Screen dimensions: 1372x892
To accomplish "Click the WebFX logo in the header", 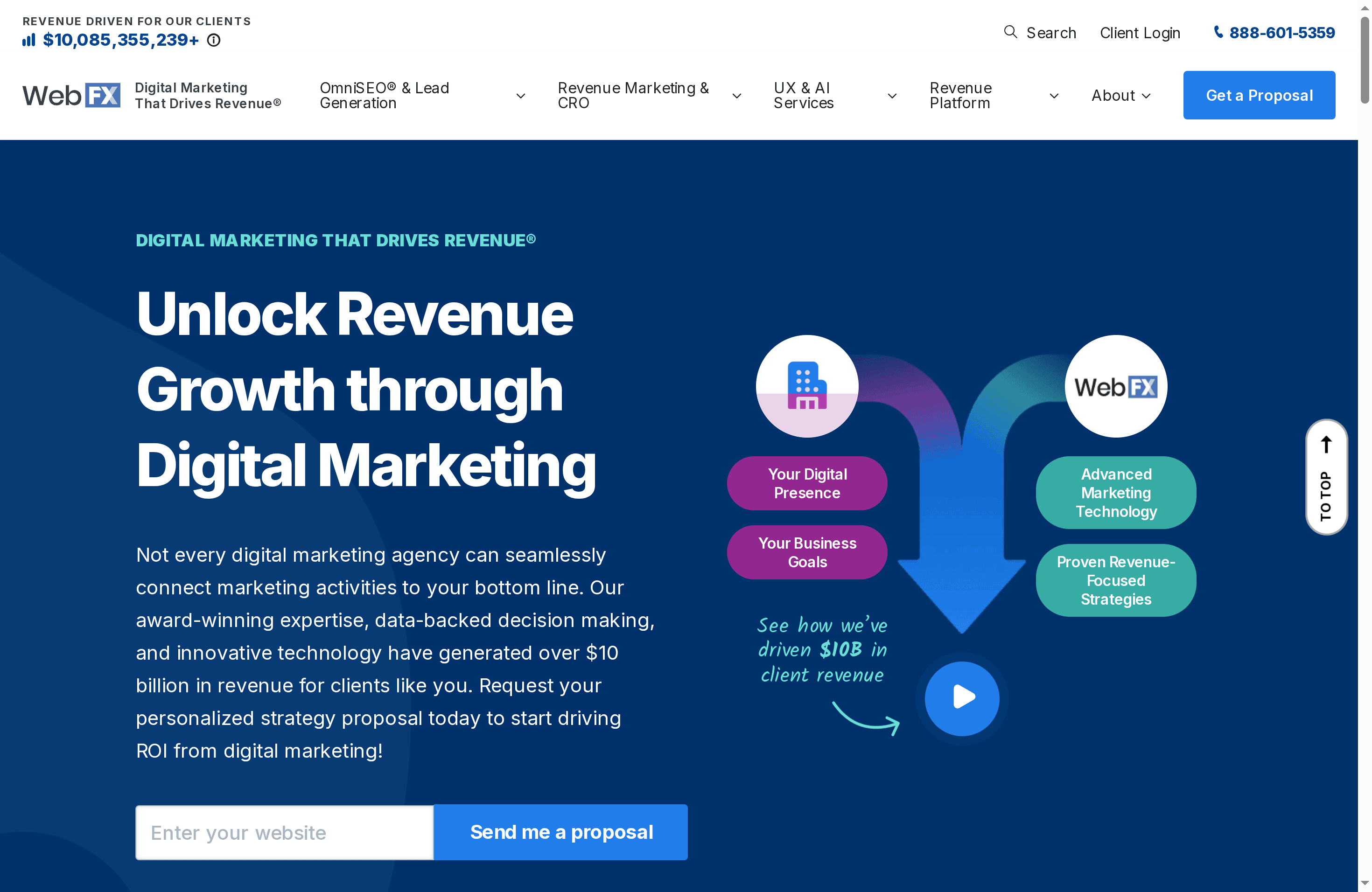I will tap(71, 95).
